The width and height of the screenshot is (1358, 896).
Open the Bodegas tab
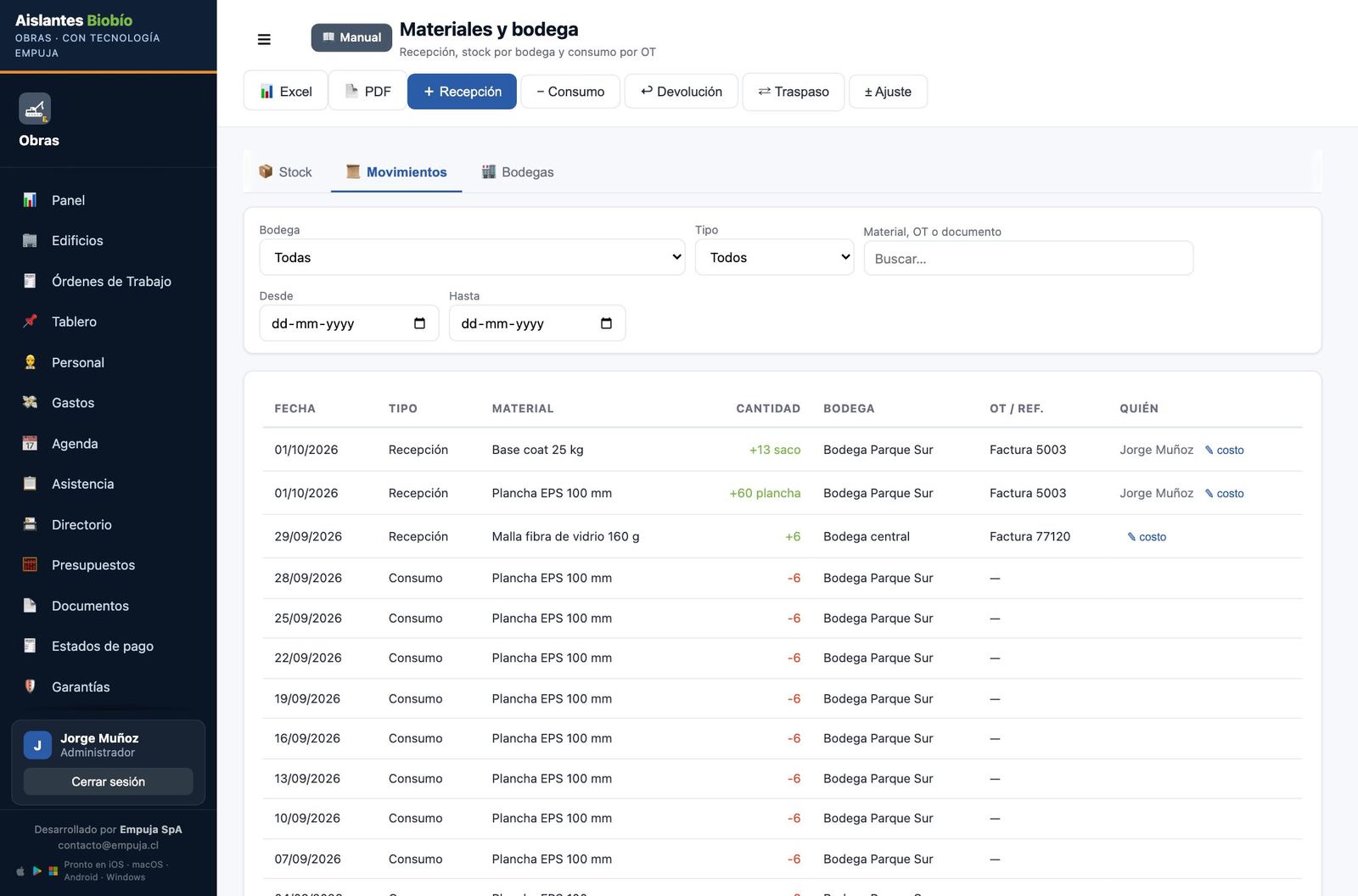[x=518, y=172]
